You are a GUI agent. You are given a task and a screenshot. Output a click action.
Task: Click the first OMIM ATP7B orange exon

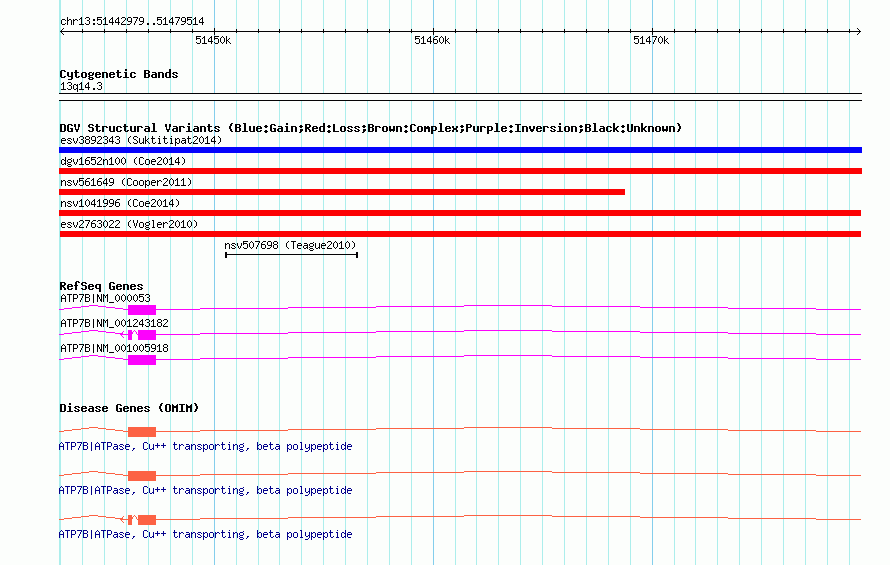(x=142, y=432)
